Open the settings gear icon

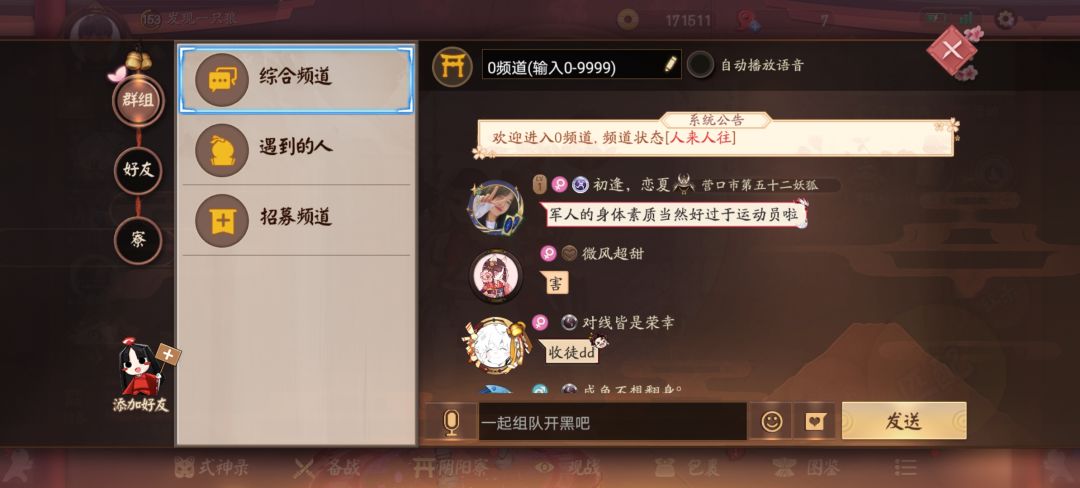(1006, 19)
